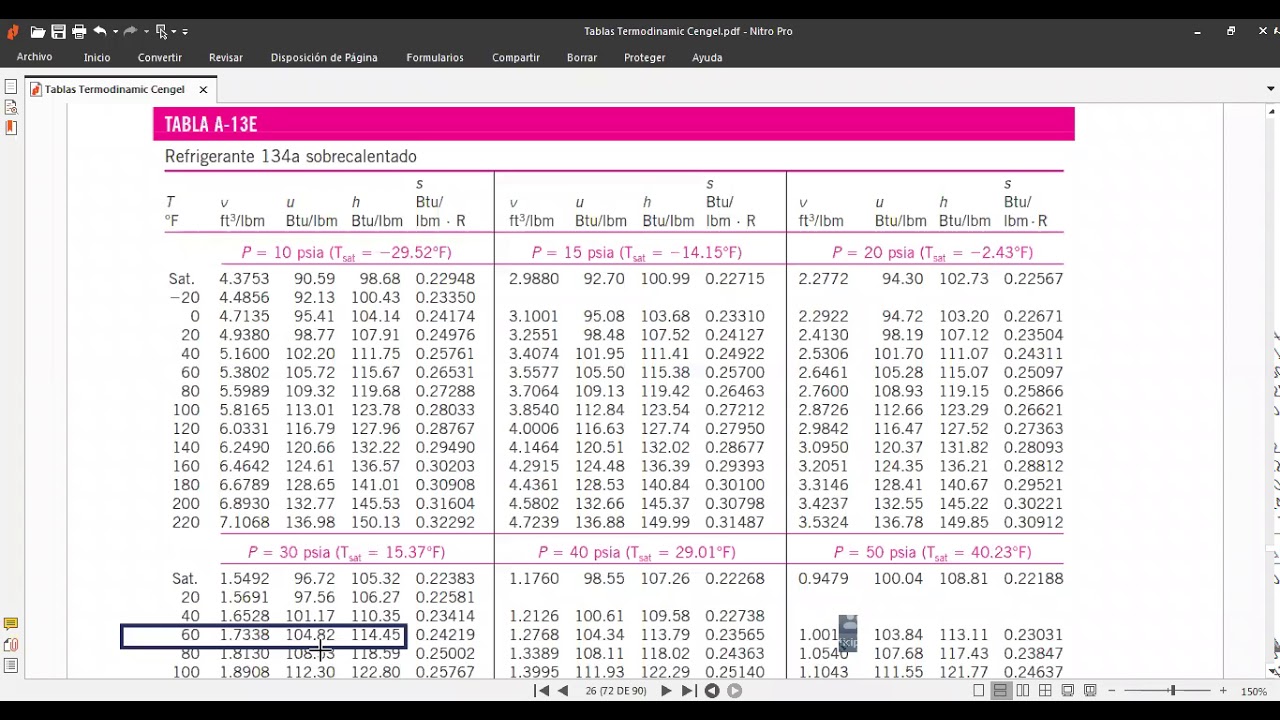The image size is (1280, 720).
Task: Open the Revisar ribbon tab
Action: coord(226,57)
